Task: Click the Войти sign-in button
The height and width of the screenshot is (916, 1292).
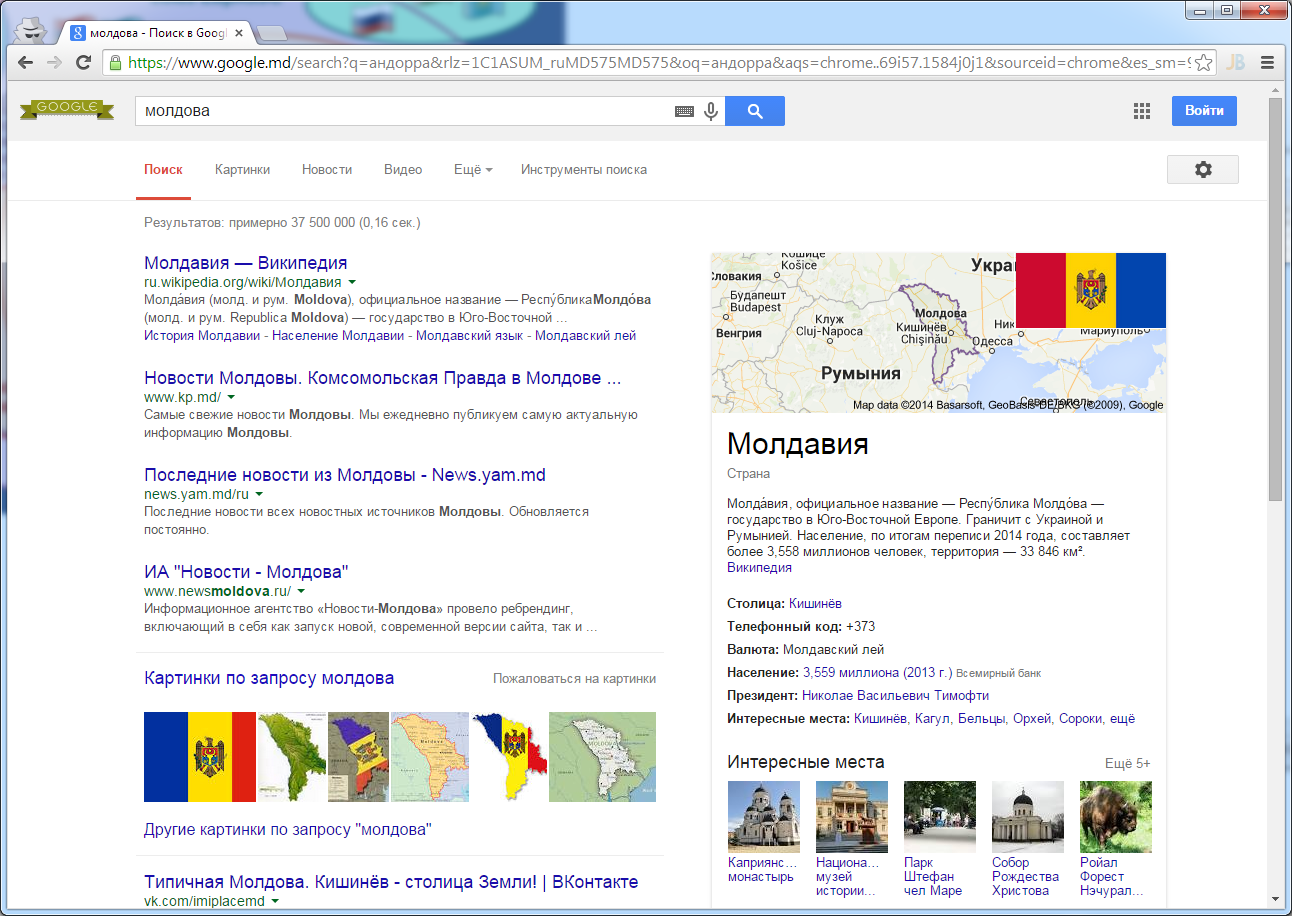Action: 1204,111
